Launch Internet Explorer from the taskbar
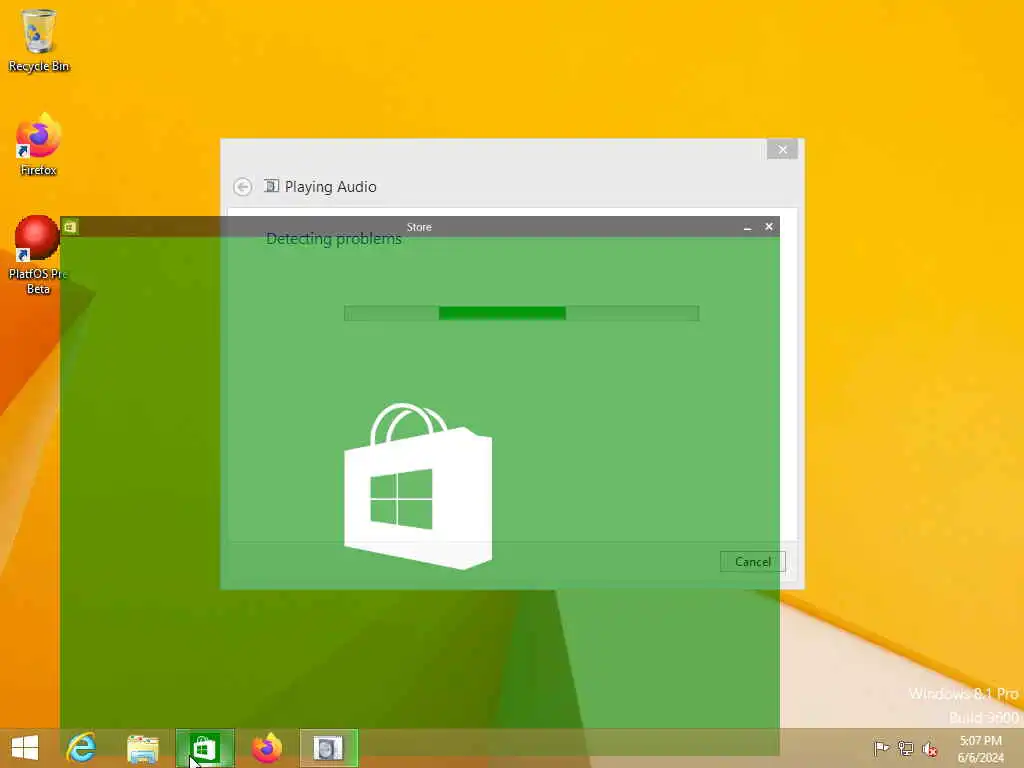1024x768 pixels. (82, 748)
